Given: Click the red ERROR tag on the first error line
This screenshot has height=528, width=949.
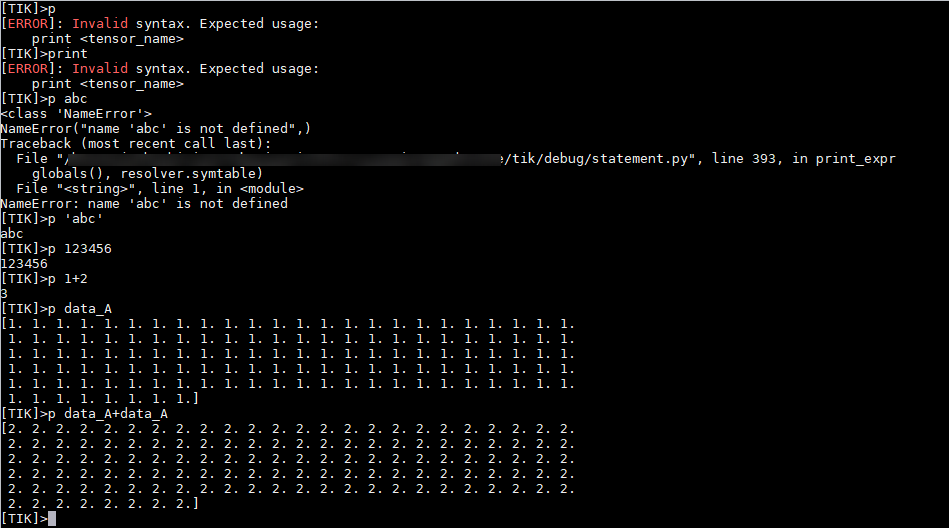Looking at the screenshot, I should (x=28, y=24).
